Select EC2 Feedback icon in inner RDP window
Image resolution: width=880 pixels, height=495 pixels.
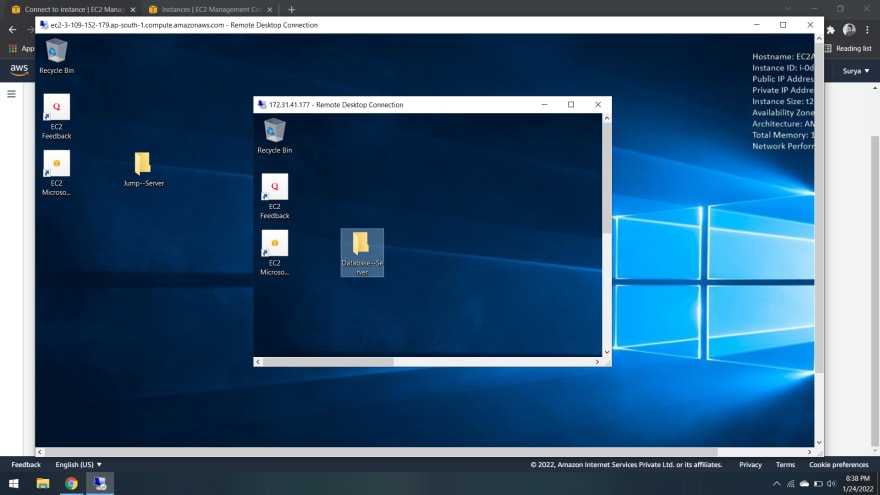[274, 196]
